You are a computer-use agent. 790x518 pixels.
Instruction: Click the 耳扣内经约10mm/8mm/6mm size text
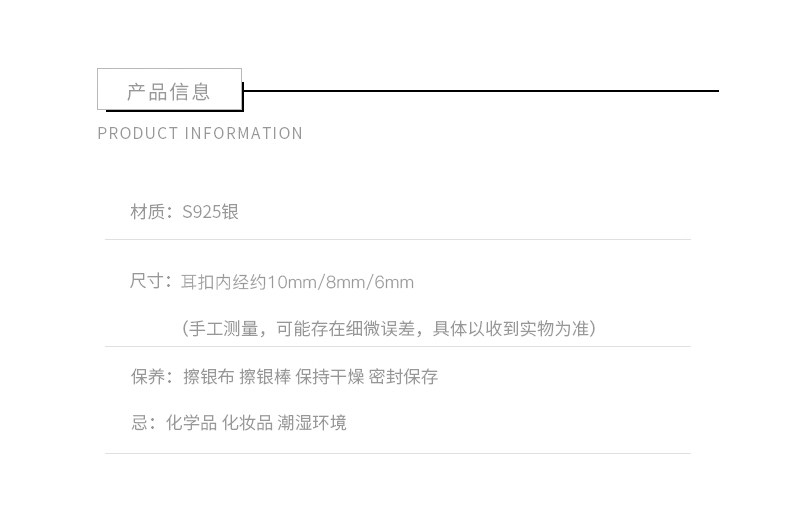pos(297,282)
